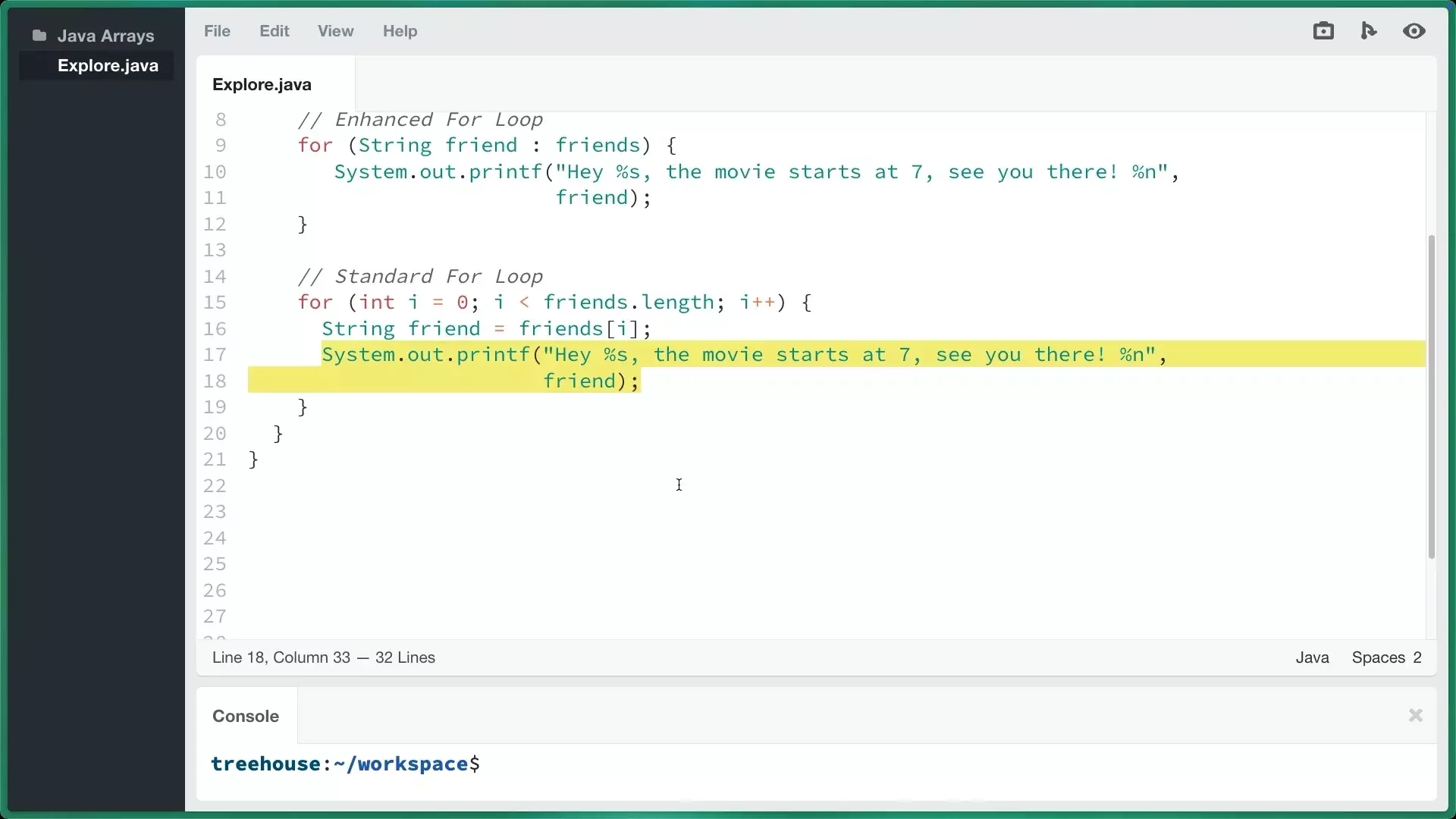
Task: Click the closing brace on line 21
Action: tap(254, 460)
